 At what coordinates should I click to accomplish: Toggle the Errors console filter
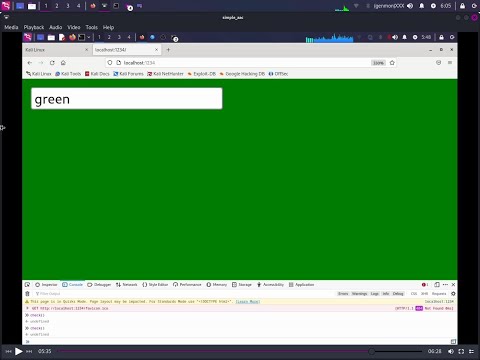pyautogui.click(x=343, y=294)
